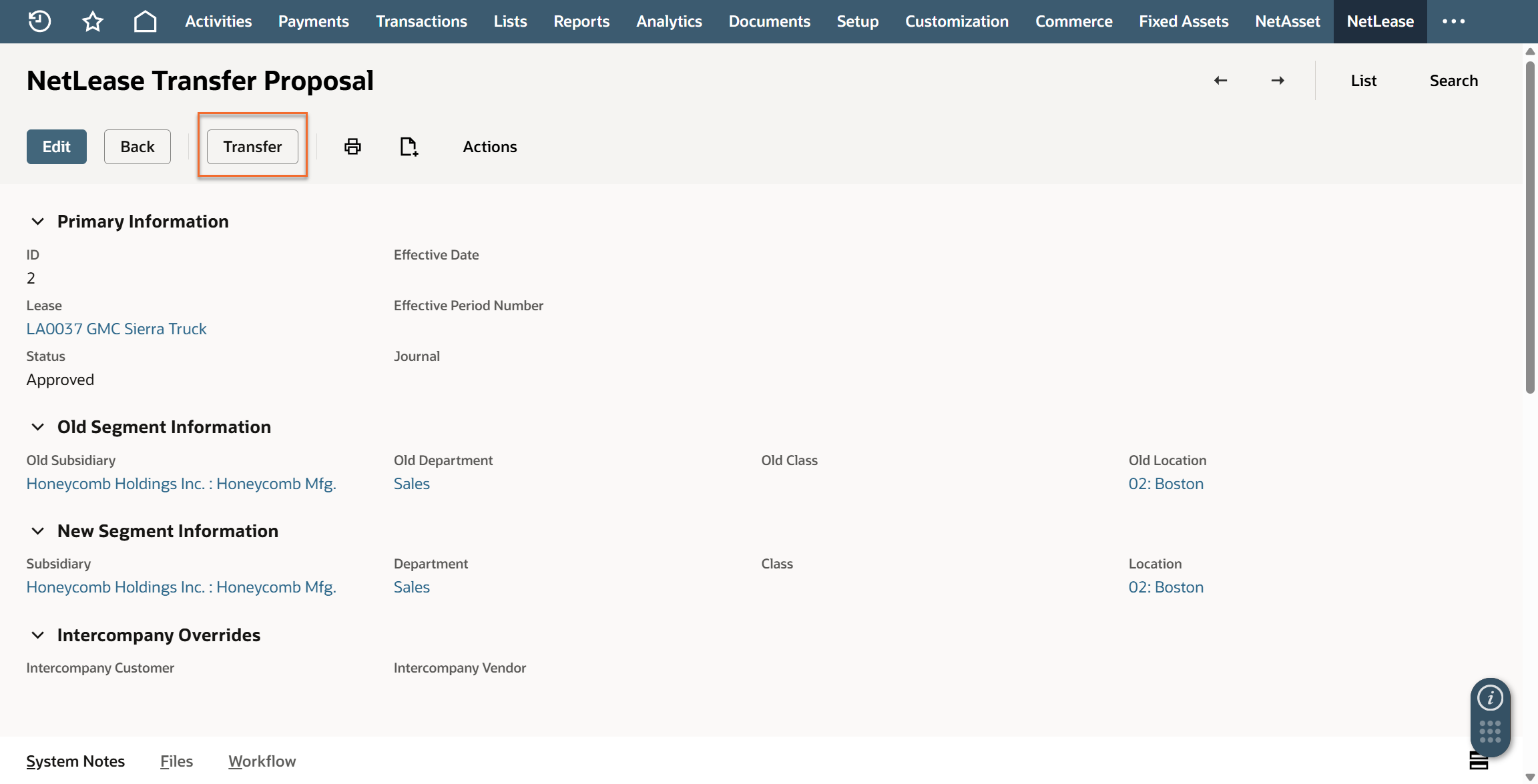
Task: Click the Shortcuts star icon
Action: coord(93,21)
